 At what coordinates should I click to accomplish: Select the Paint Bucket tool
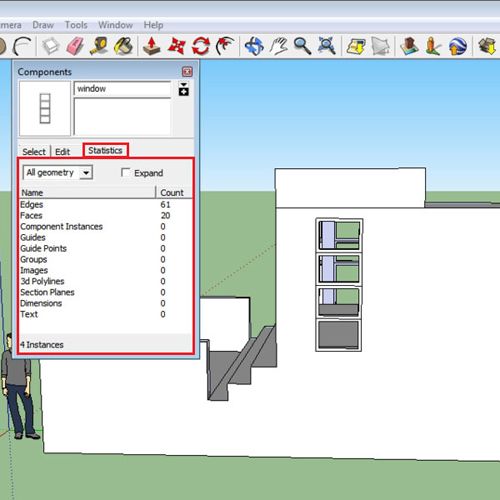click(x=123, y=46)
